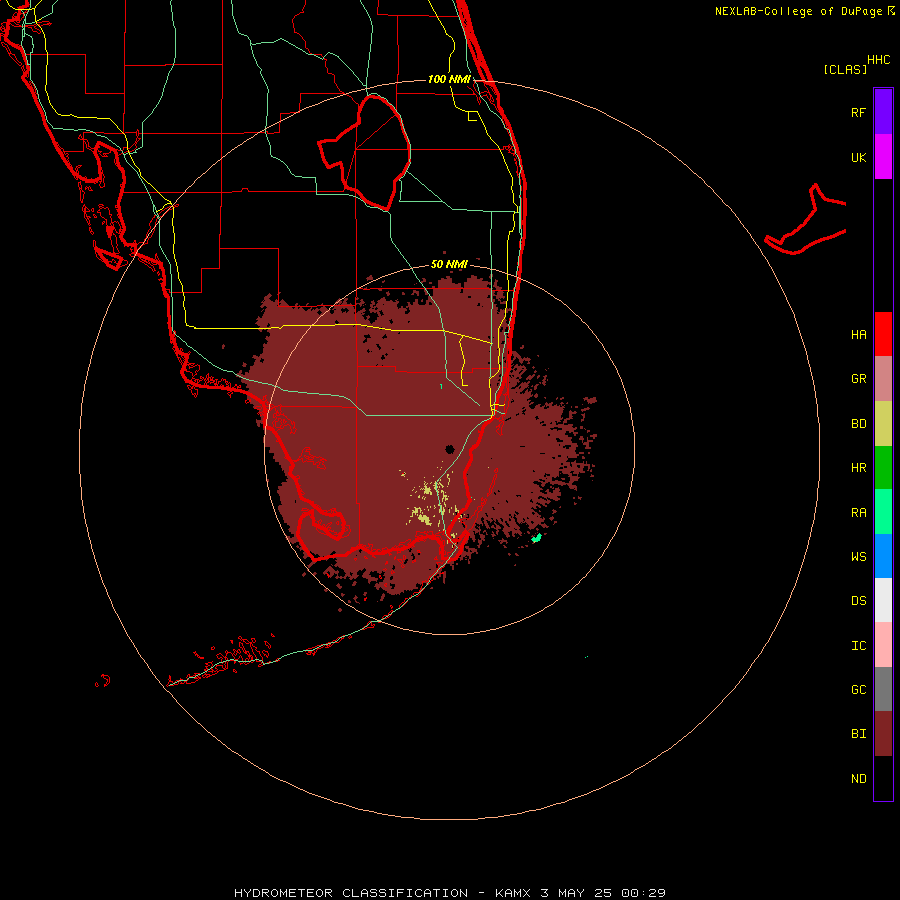900x900 pixels.
Task: Select the WS blue legend swatch
Action: tap(883, 556)
